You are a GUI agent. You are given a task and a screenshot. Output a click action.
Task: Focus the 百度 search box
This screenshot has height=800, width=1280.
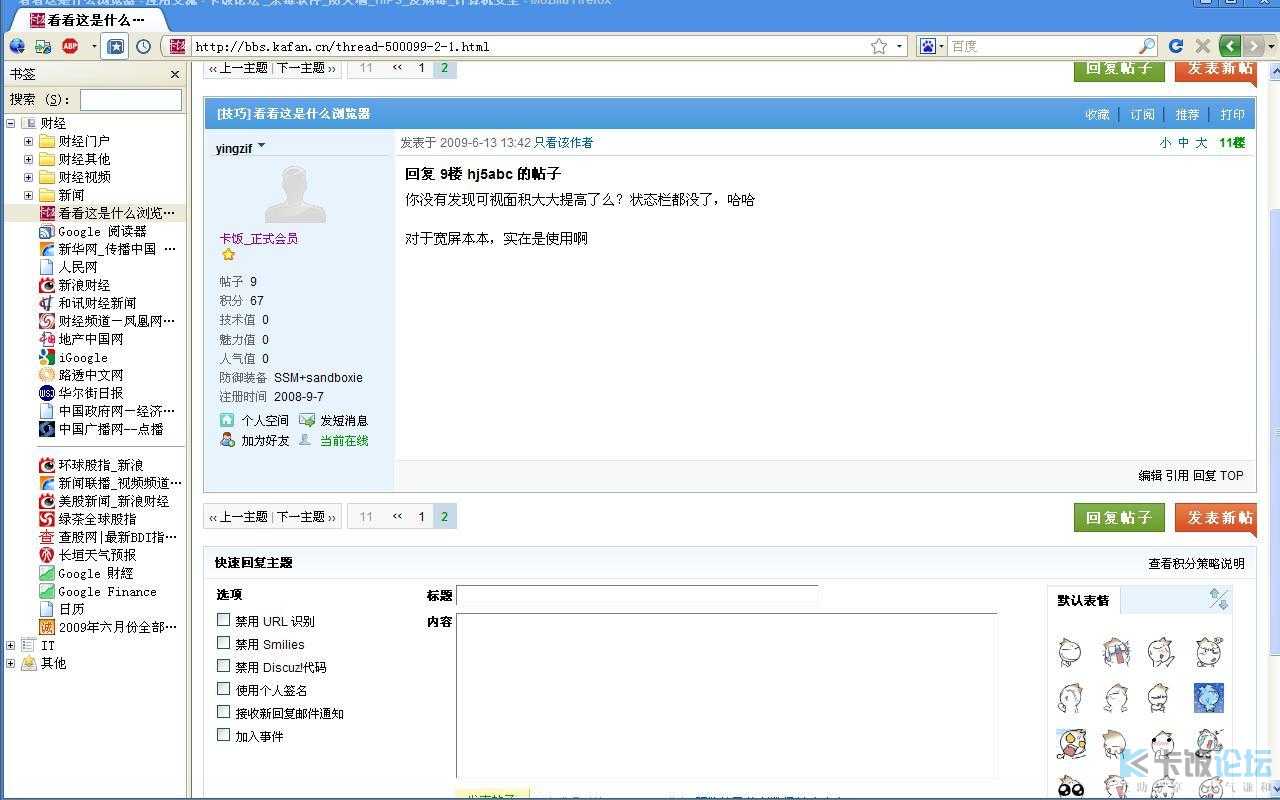pyautogui.click(x=1043, y=46)
